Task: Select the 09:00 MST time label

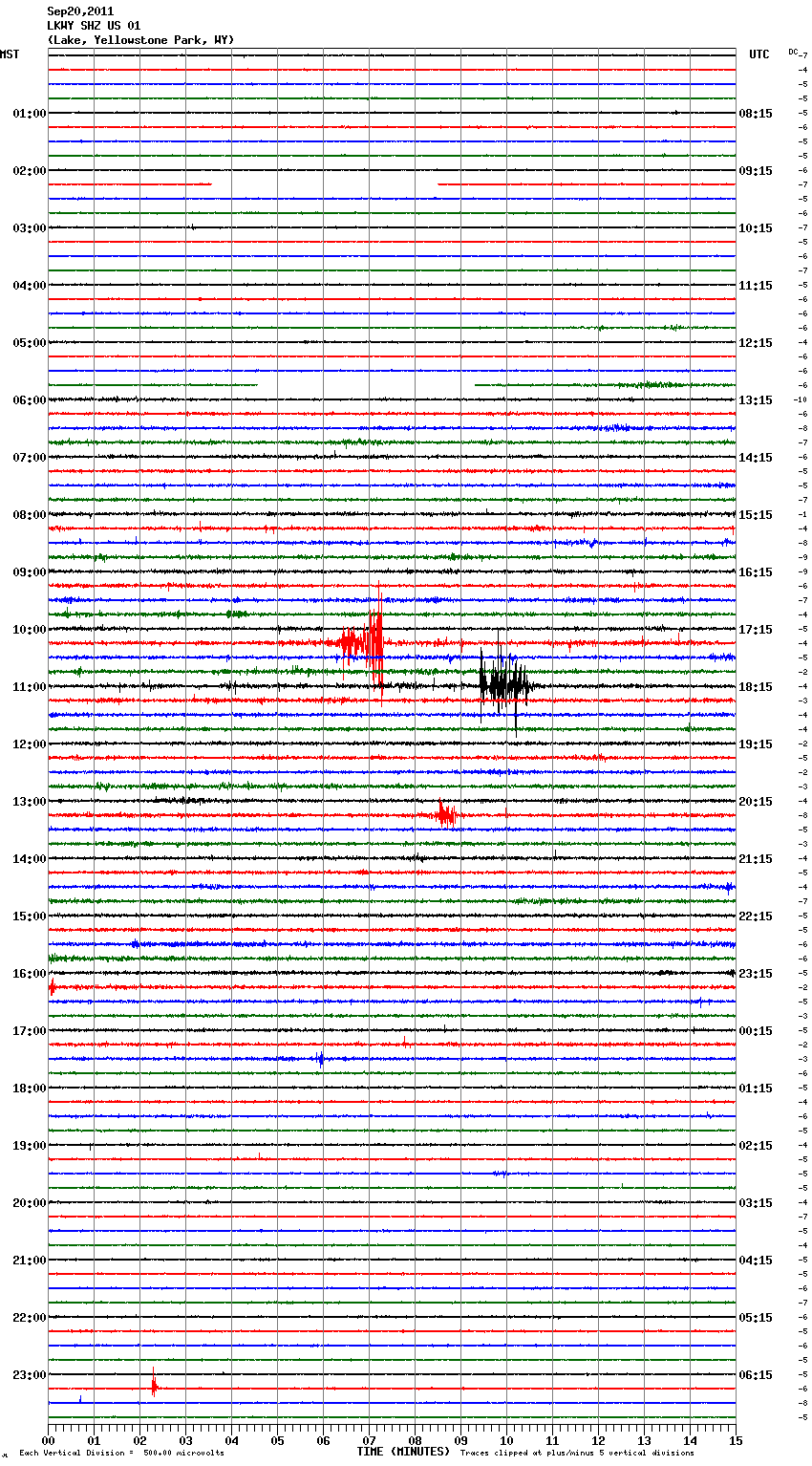Action: (30, 572)
